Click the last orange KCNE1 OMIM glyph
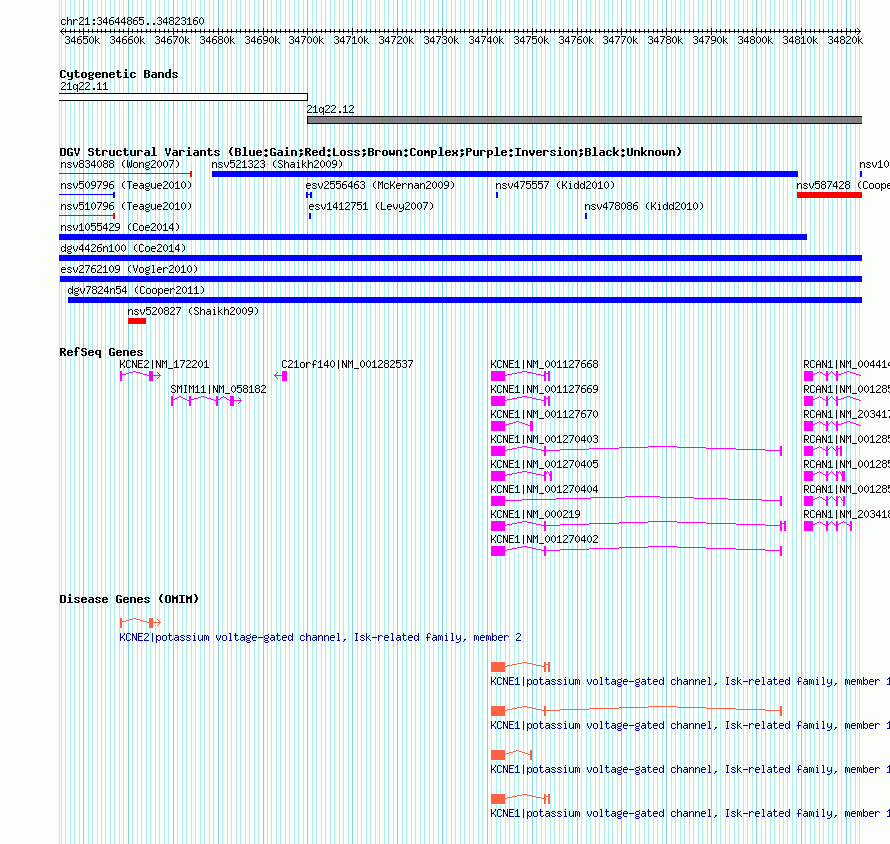Image resolution: width=890 pixels, height=844 pixels. (520, 799)
